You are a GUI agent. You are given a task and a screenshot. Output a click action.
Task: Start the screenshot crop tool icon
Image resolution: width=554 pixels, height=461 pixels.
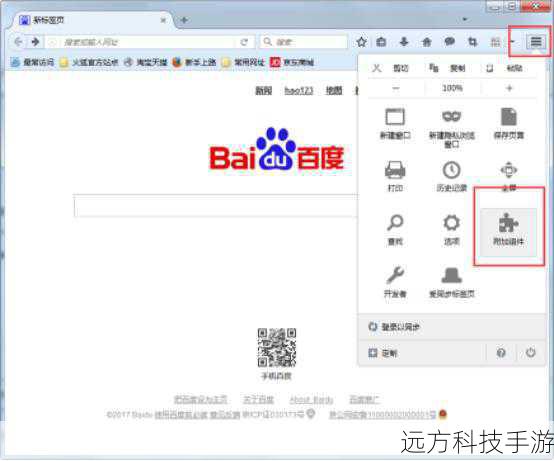click(x=472, y=42)
